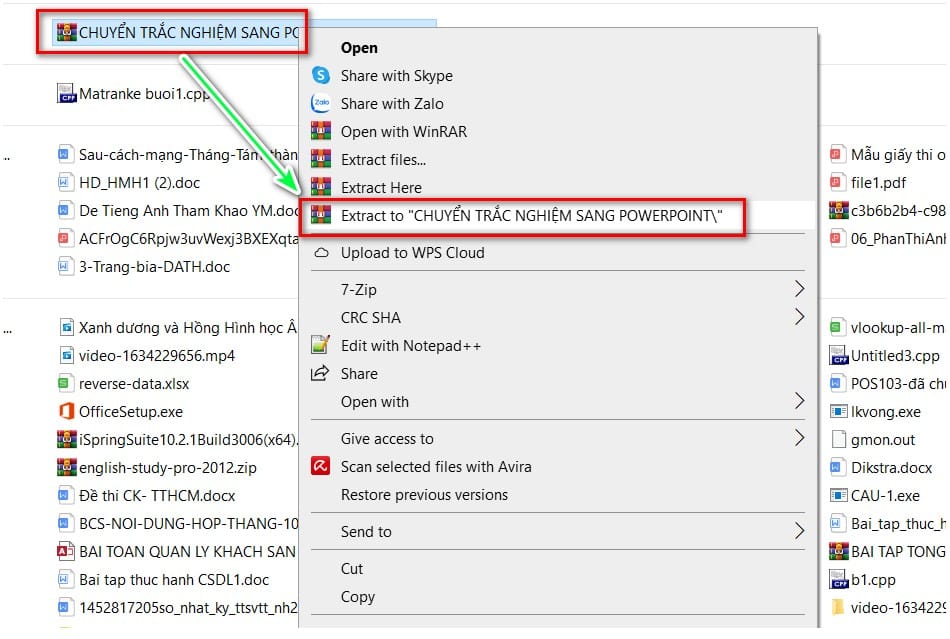Select Cut in the context menu
The image size is (950, 639).
pyautogui.click(x=352, y=569)
